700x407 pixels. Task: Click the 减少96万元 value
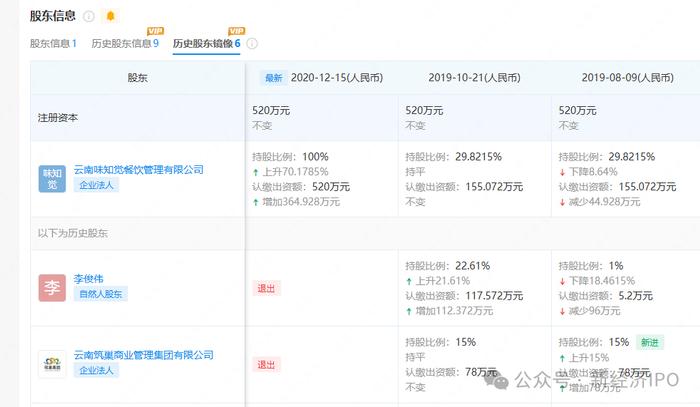coord(590,311)
